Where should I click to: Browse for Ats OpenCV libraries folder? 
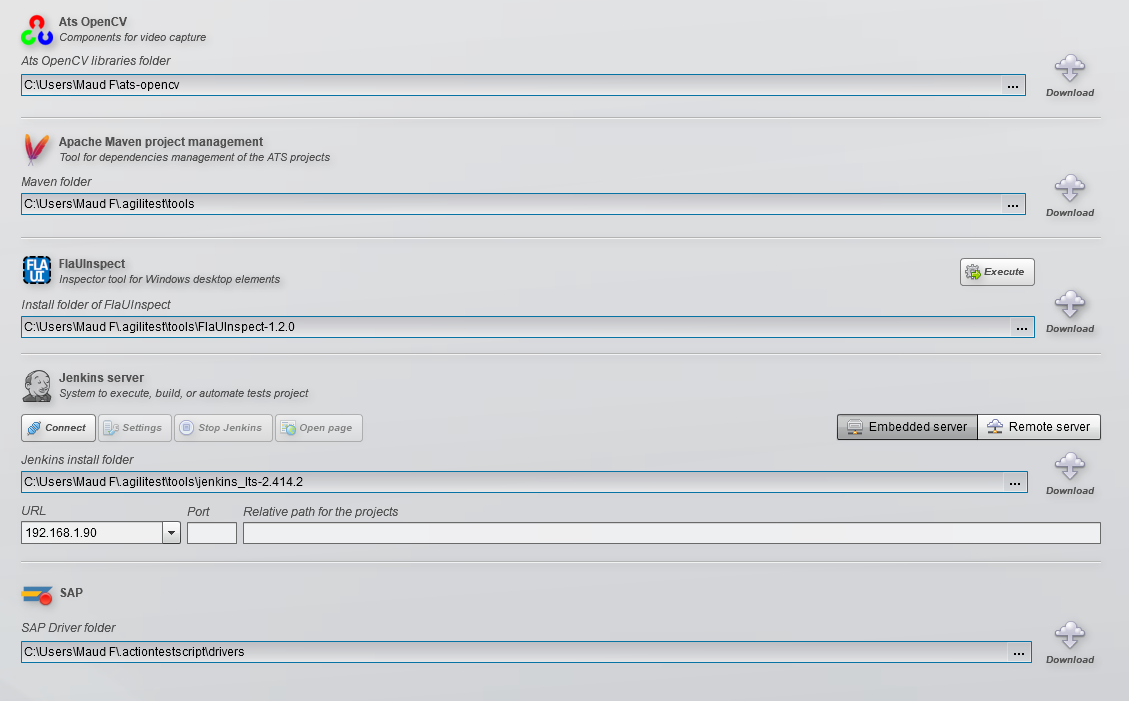(x=1013, y=86)
